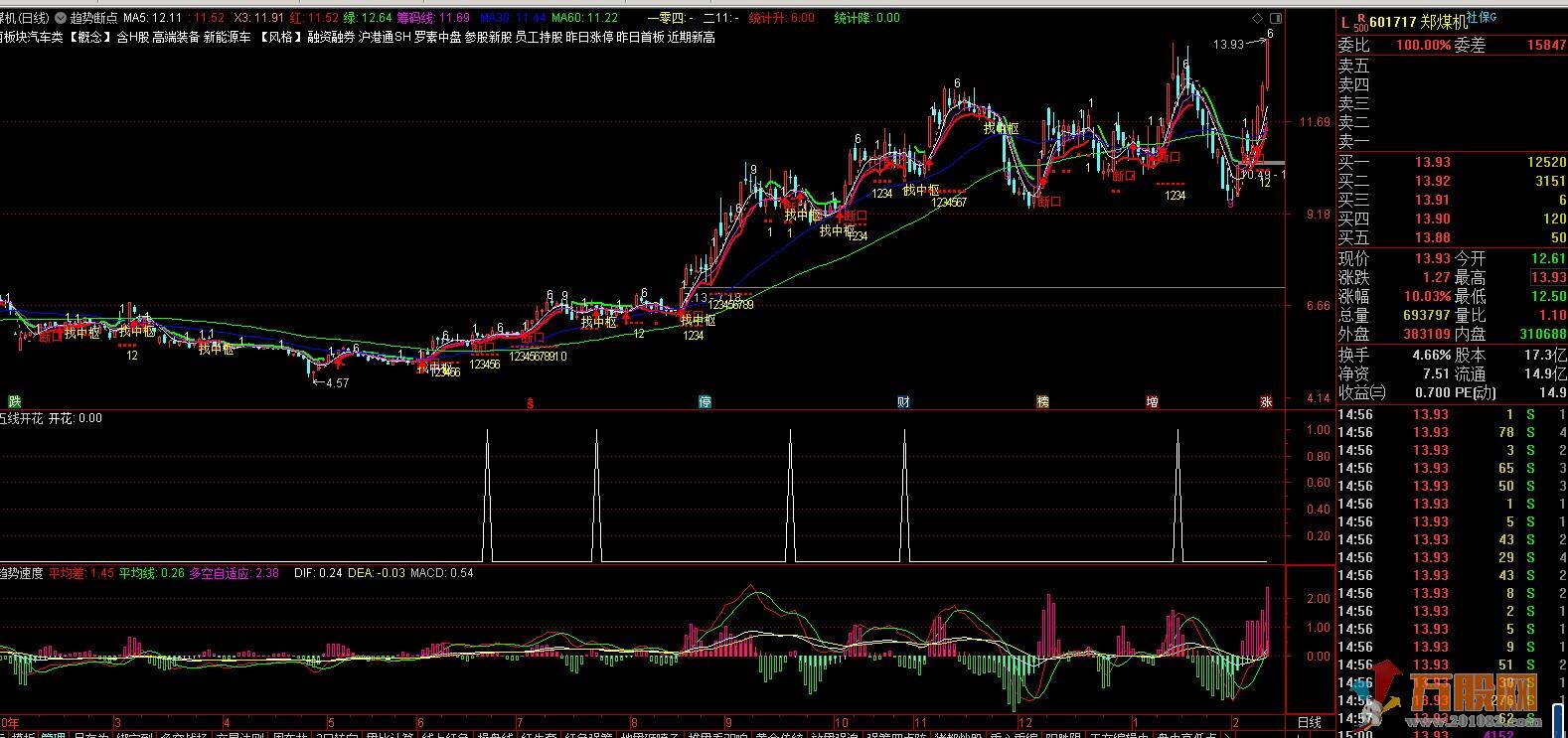Image resolution: width=1568 pixels, height=738 pixels.
Task: Click the 趋势速度 indicator label
Action: pyautogui.click(x=21, y=573)
